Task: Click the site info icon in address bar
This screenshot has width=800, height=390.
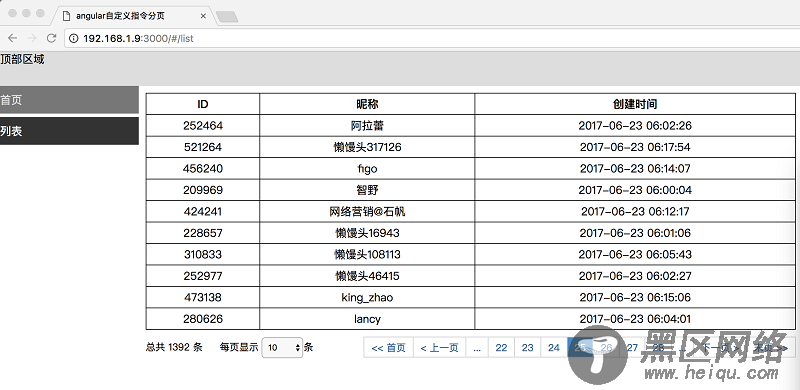Action: [74, 38]
